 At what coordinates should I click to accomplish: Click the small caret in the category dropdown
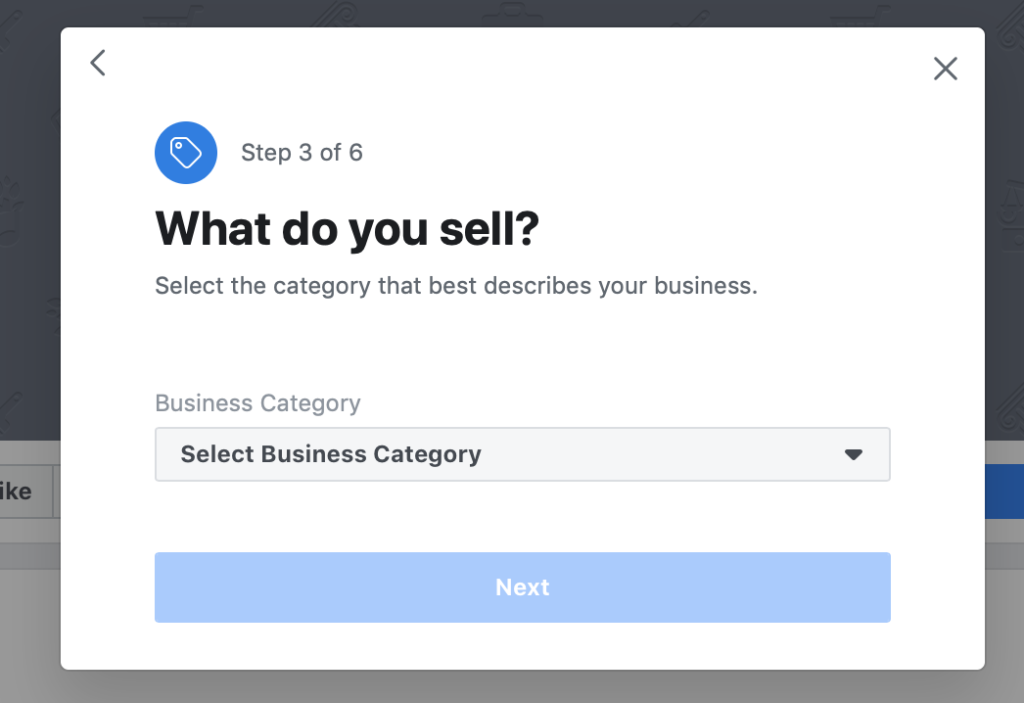(x=853, y=454)
